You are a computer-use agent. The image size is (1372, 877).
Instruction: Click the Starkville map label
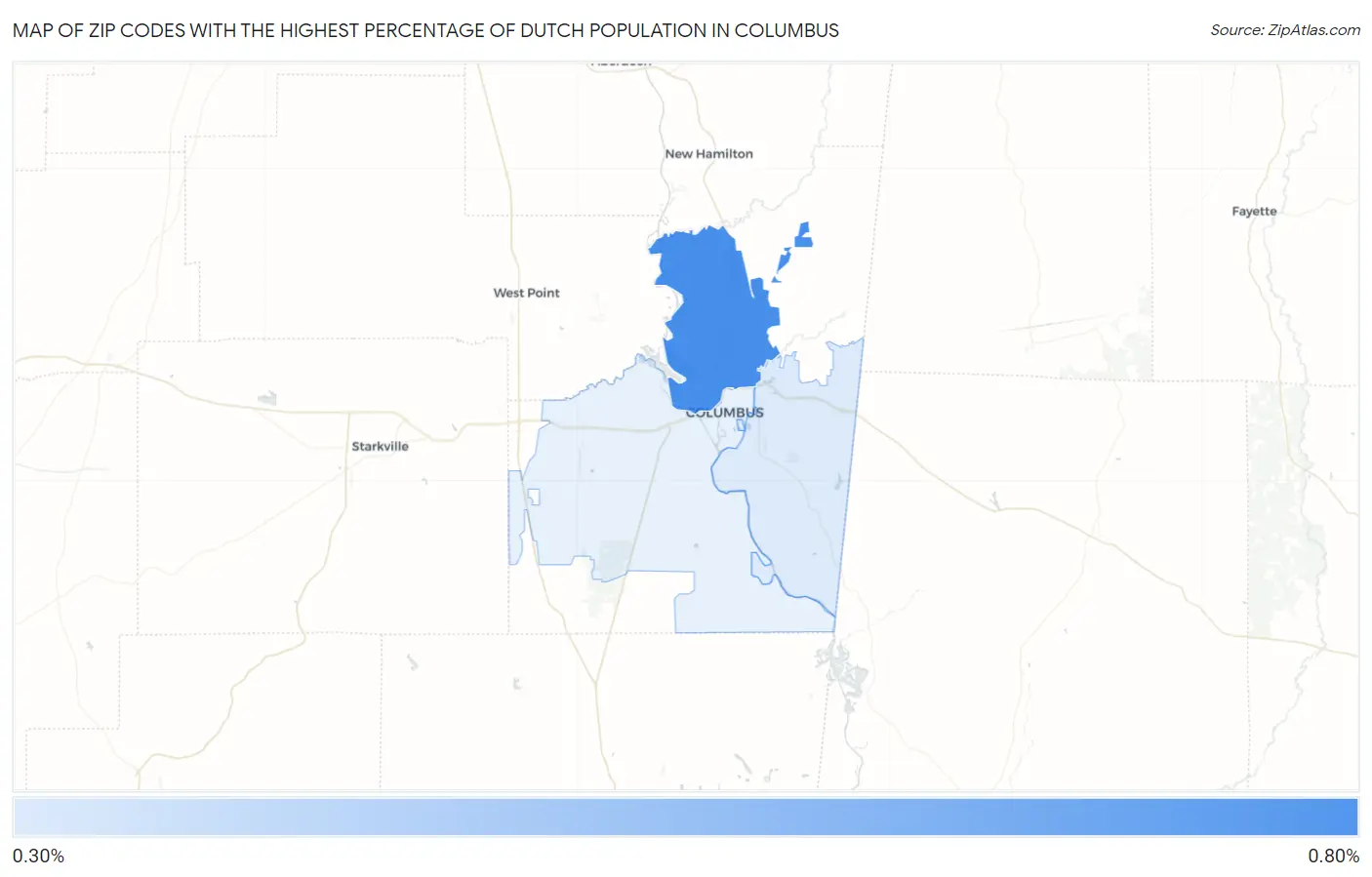tap(380, 446)
